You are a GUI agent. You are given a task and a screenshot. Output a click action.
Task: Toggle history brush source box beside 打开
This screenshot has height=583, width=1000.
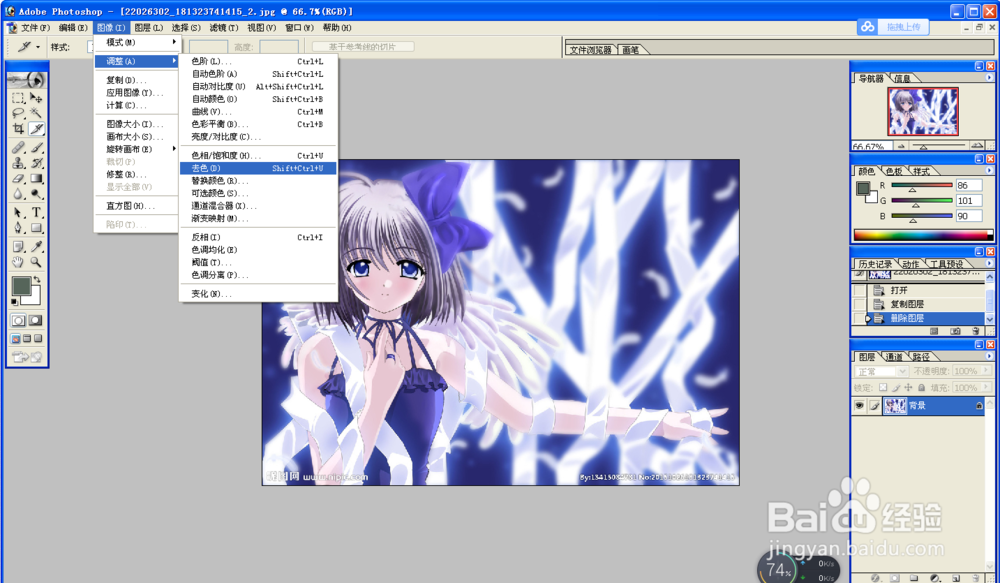click(x=859, y=290)
